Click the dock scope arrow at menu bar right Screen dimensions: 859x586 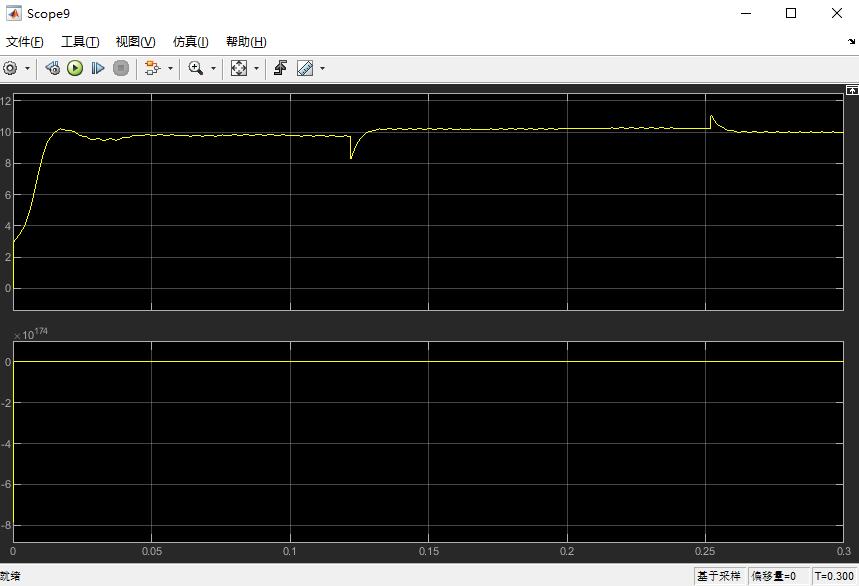click(x=851, y=42)
